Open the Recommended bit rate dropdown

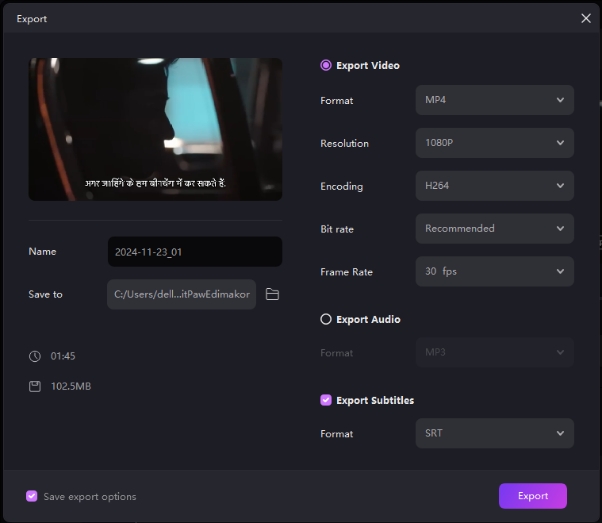[x=494, y=228]
